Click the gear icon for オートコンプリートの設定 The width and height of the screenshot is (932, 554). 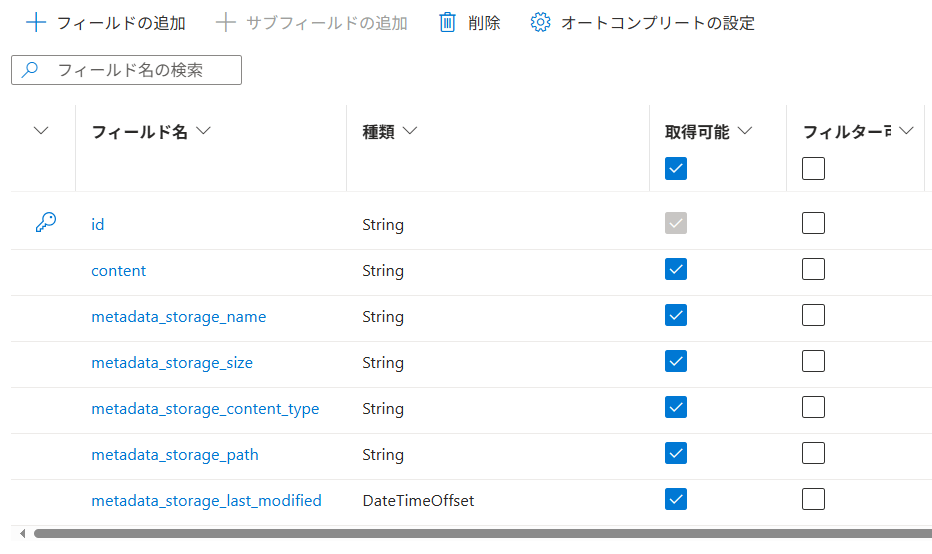(x=541, y=22)
